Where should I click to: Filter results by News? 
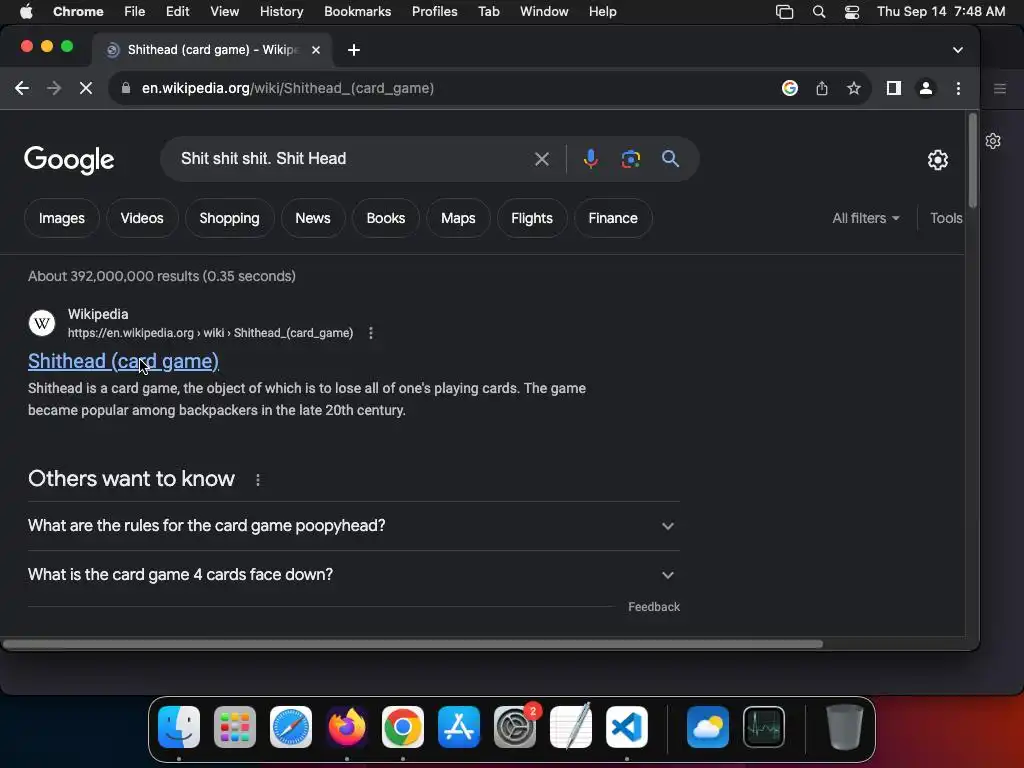pos(313,218)
